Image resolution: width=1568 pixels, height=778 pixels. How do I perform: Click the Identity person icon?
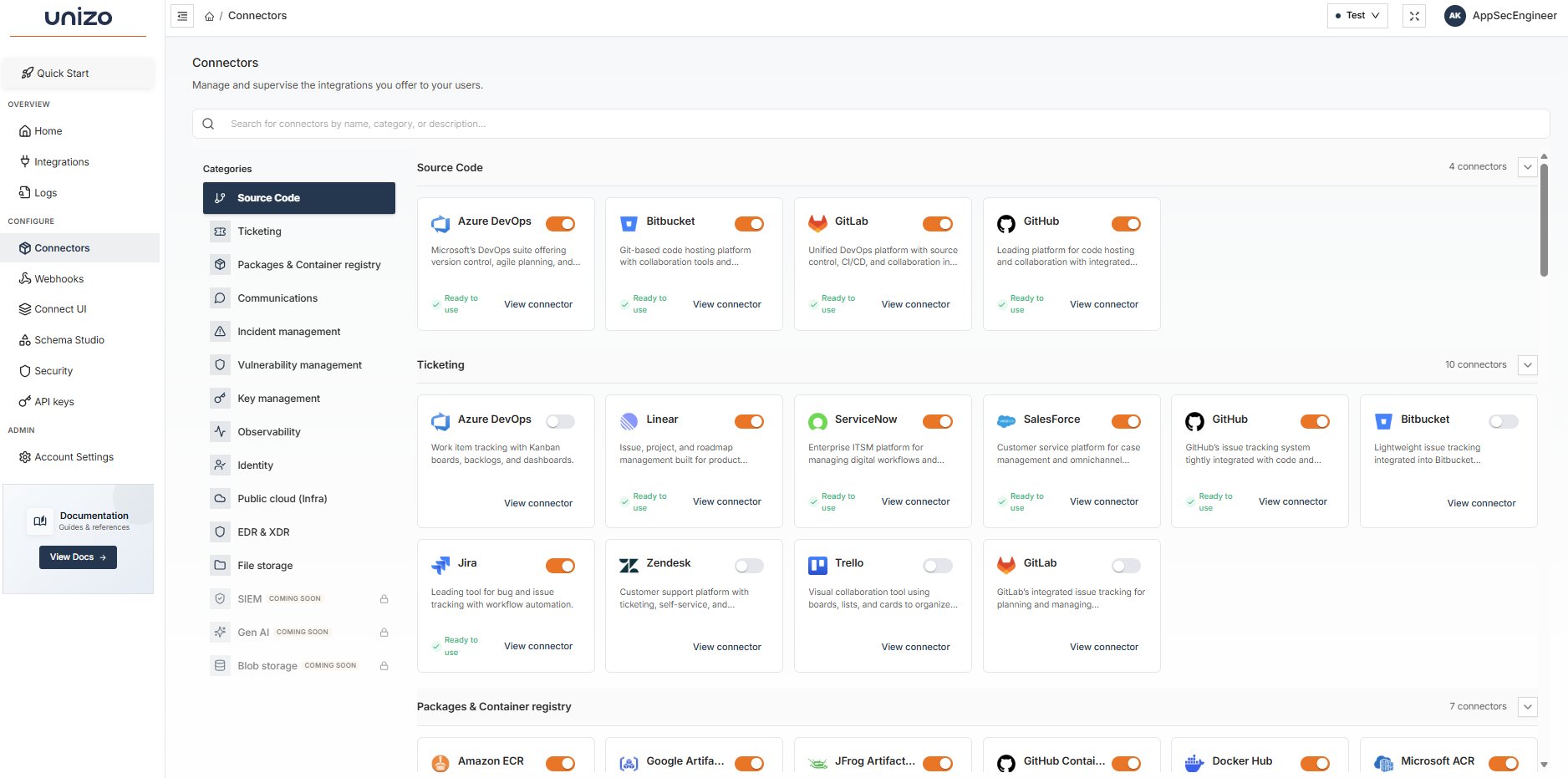pyautogui.click(x=220, y=465)
